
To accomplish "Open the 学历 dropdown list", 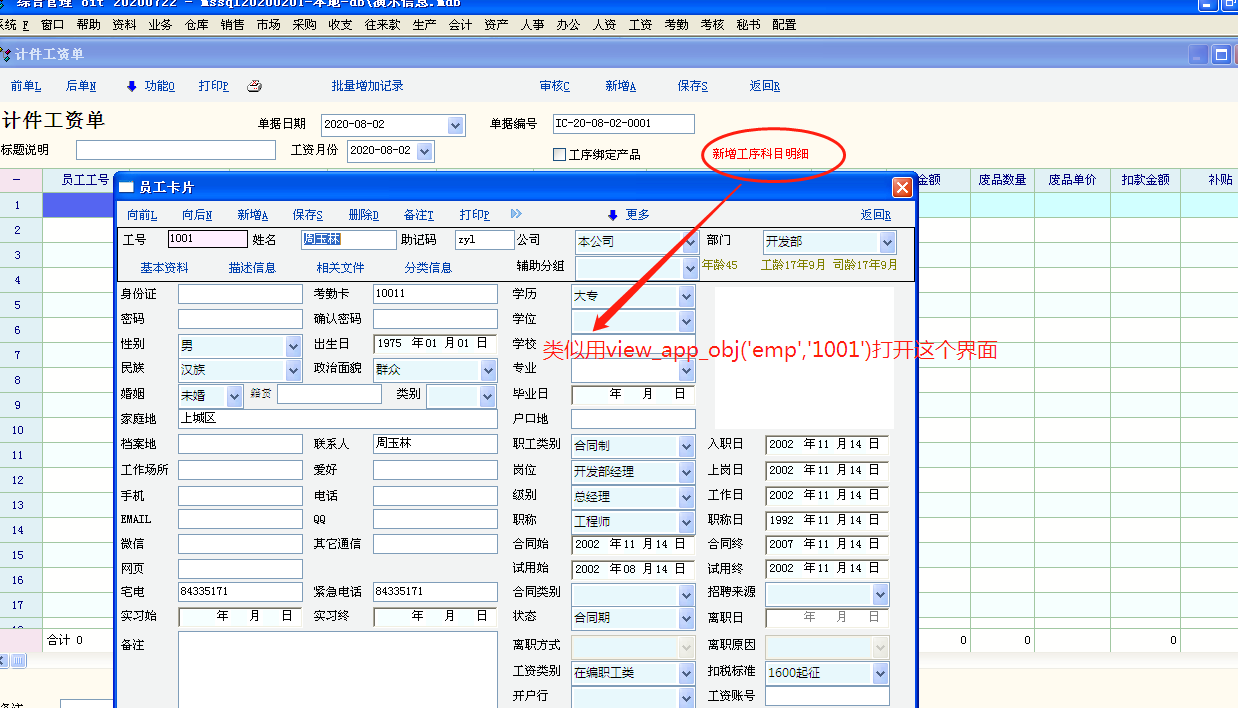I will point(686,296).
